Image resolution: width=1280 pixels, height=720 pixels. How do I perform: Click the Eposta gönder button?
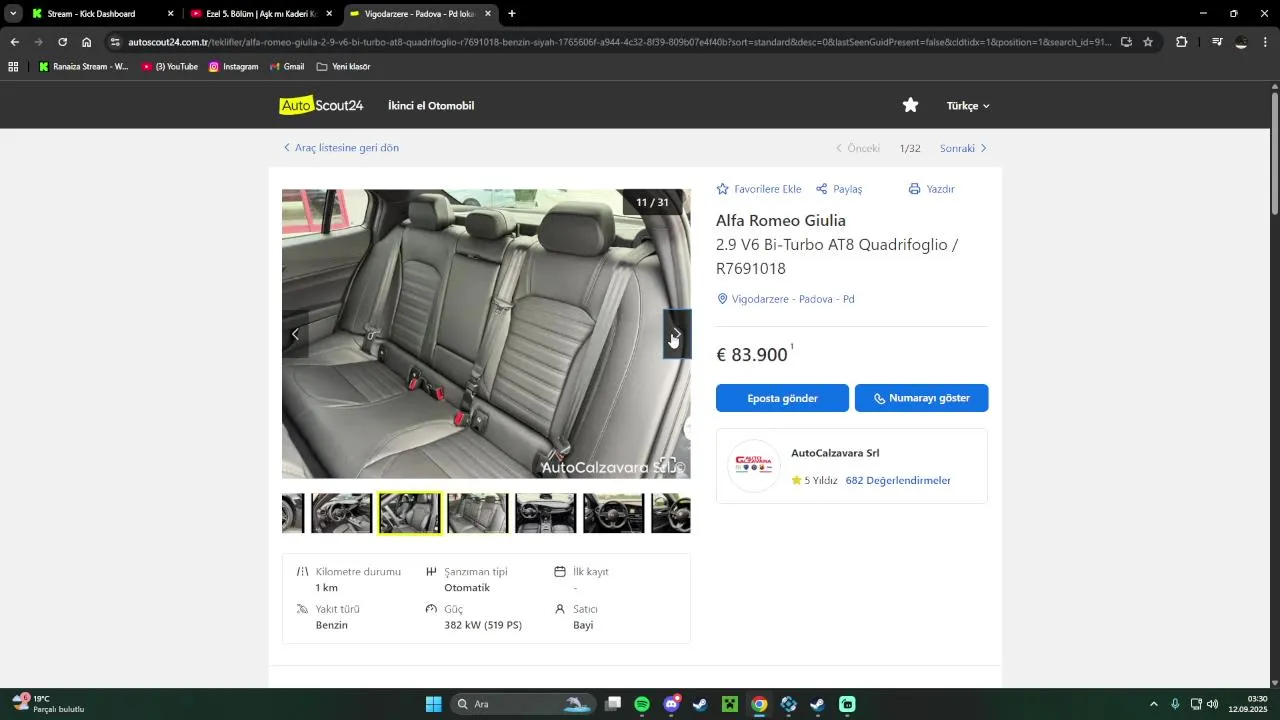pos(782,398)
